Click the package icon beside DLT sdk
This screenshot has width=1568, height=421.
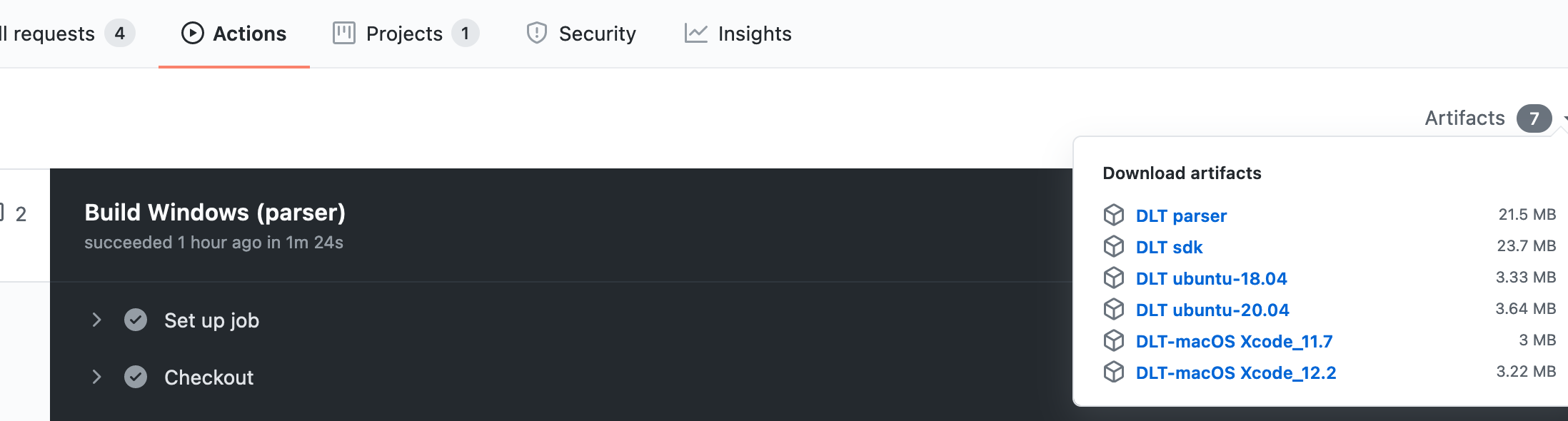[x=1114, y=246]
